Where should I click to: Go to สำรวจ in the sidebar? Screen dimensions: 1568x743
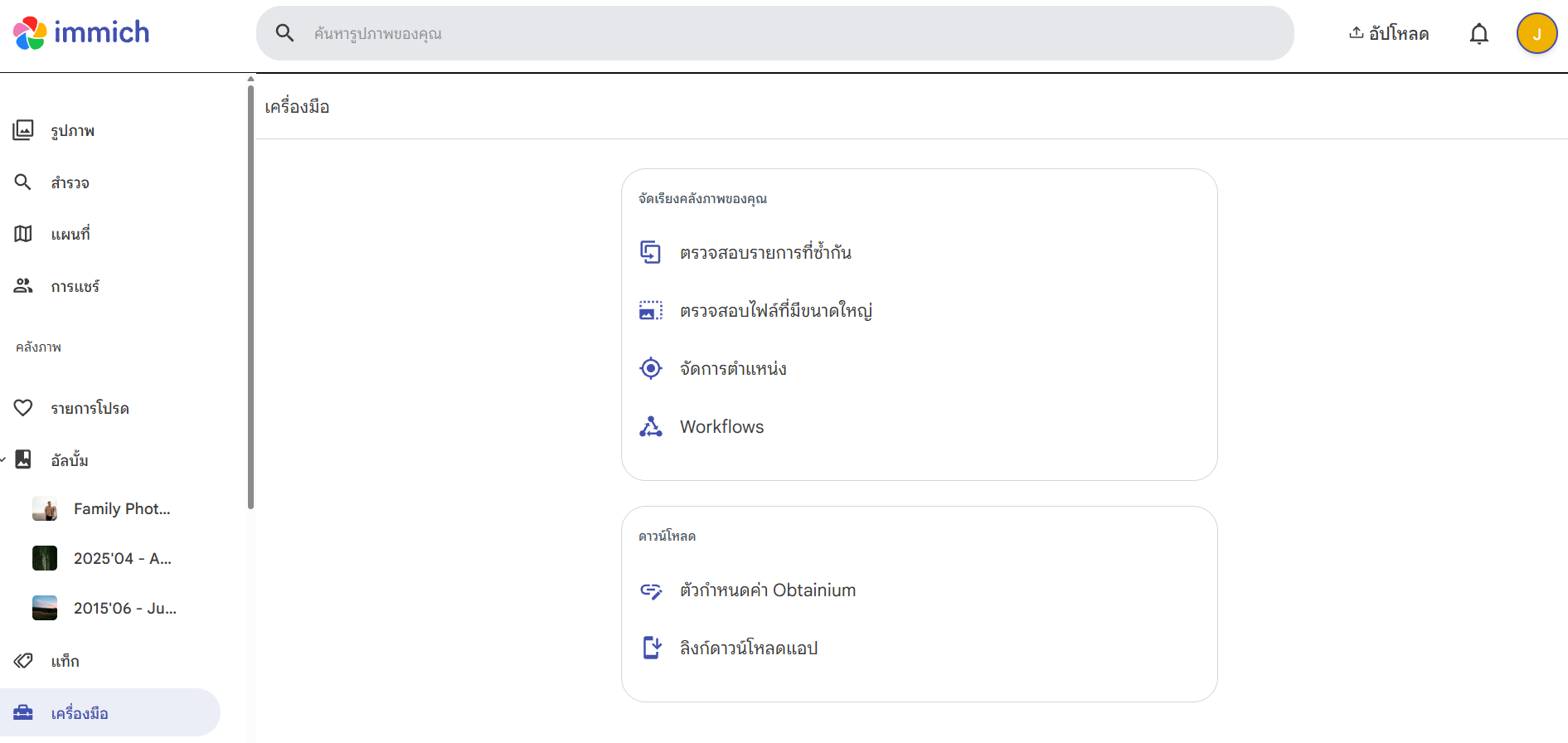(110, 182)
